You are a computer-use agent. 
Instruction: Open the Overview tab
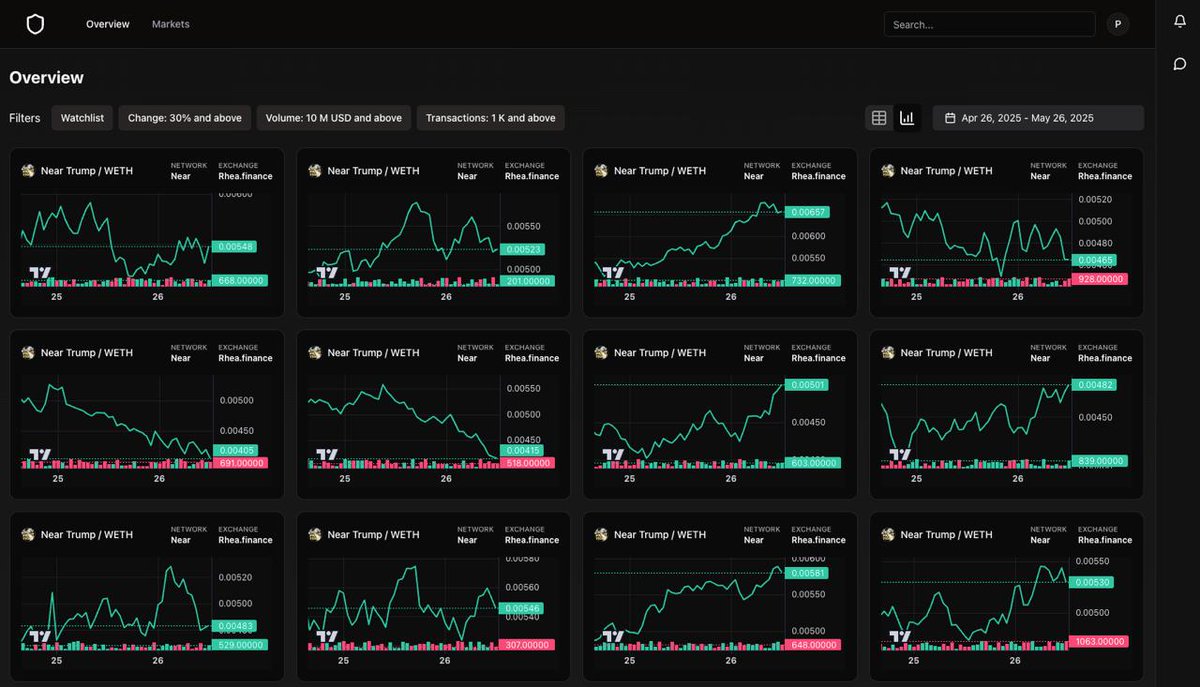(108, 24)
